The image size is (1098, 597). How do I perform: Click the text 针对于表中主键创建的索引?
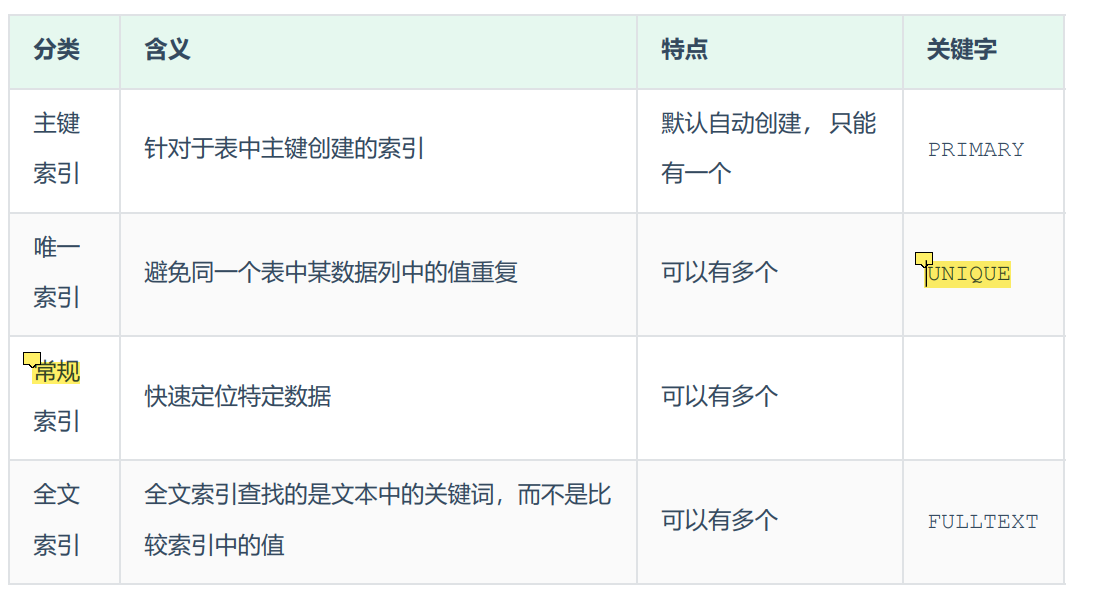point(284,150)
